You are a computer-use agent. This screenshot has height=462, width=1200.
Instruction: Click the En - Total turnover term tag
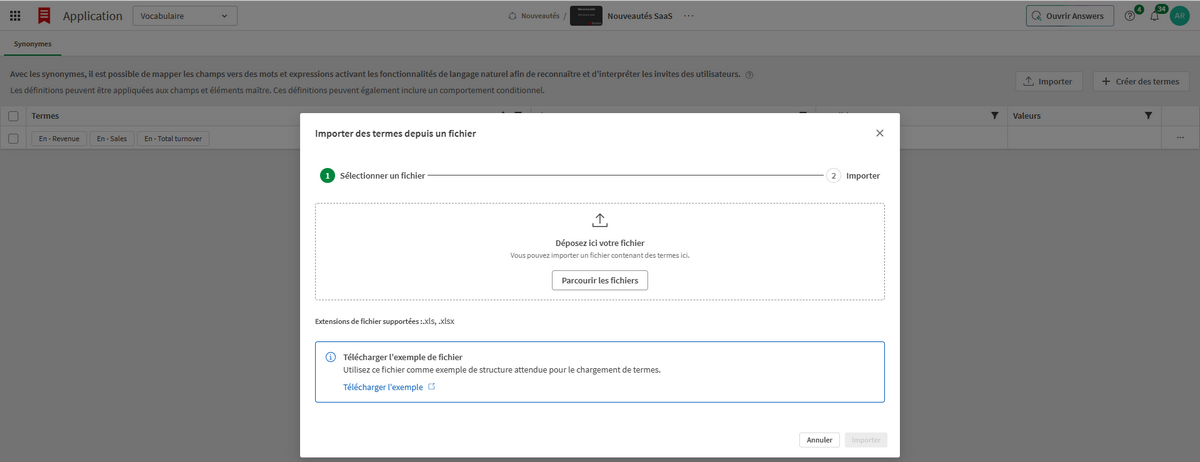tap(174, 138)
